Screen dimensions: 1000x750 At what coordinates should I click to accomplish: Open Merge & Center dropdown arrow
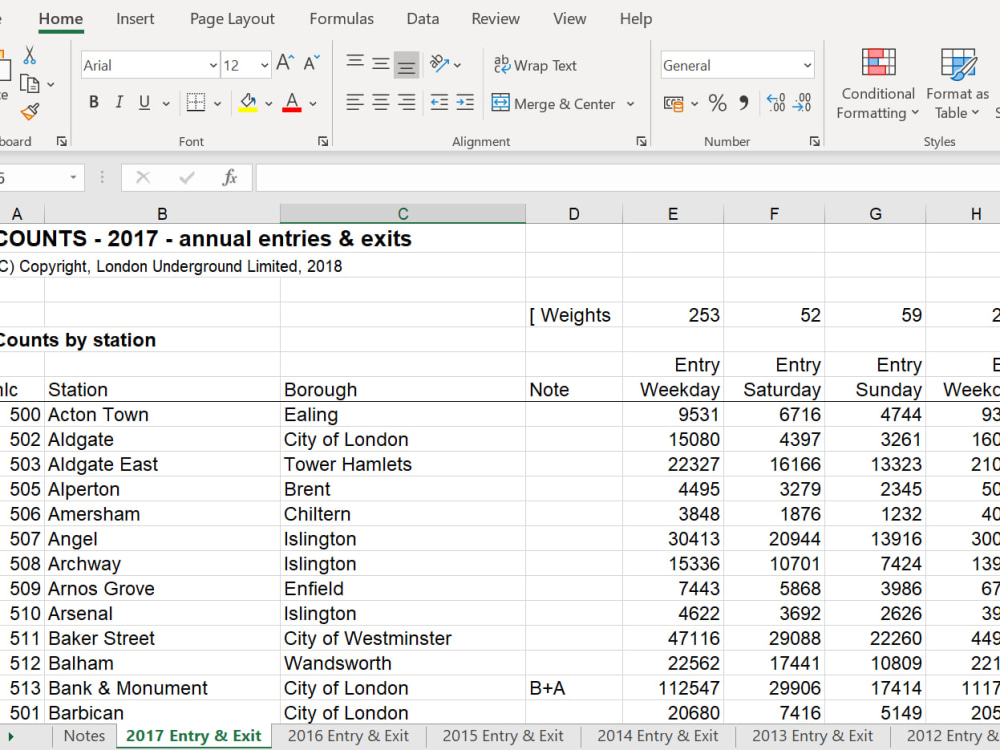[630, 103]
